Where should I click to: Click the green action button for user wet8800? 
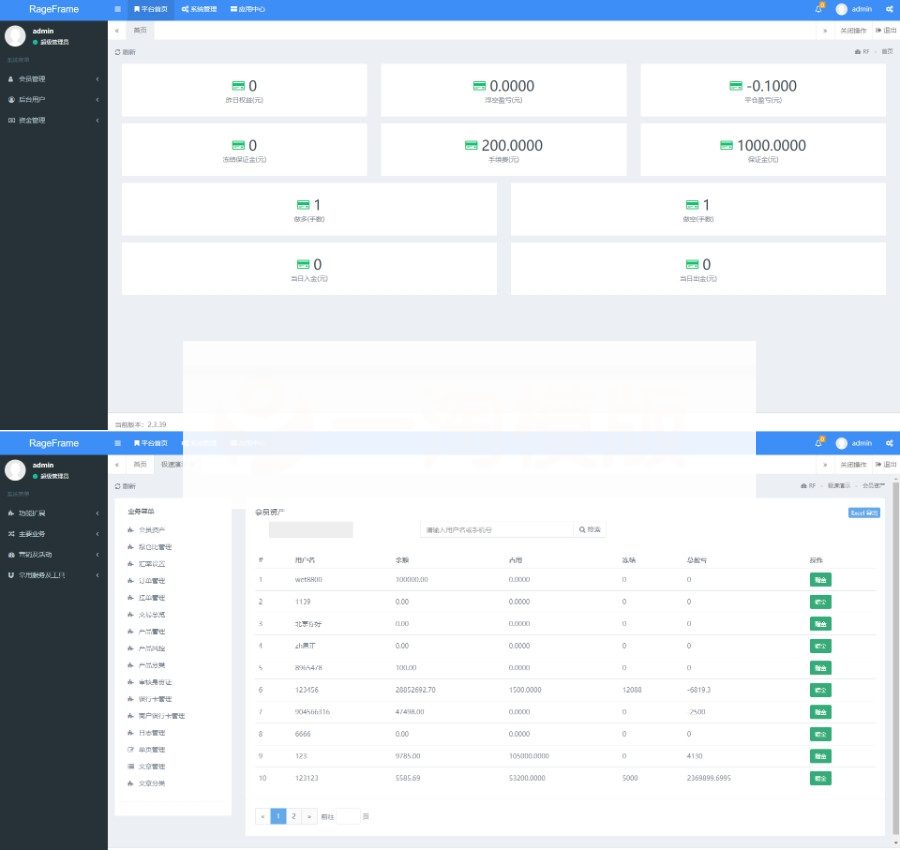(x=820, y=579)
